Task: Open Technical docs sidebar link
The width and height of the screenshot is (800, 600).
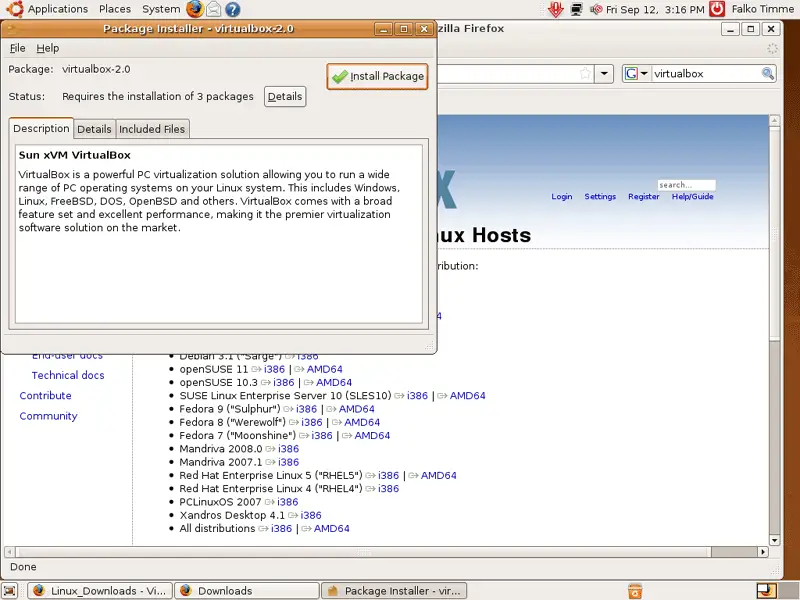Action: pyautogui.click(x=68, y=376)
